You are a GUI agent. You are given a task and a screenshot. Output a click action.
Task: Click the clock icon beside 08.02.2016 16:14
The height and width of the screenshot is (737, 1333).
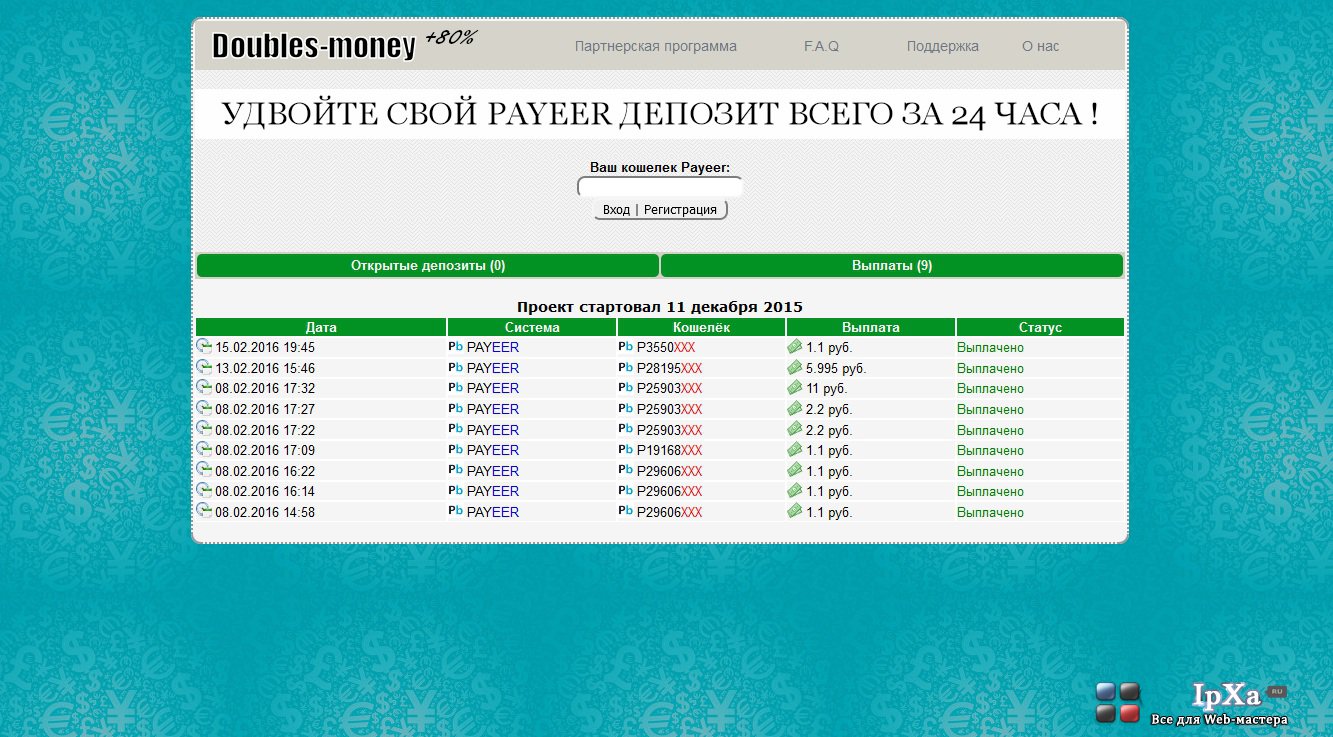pos(204,490)
